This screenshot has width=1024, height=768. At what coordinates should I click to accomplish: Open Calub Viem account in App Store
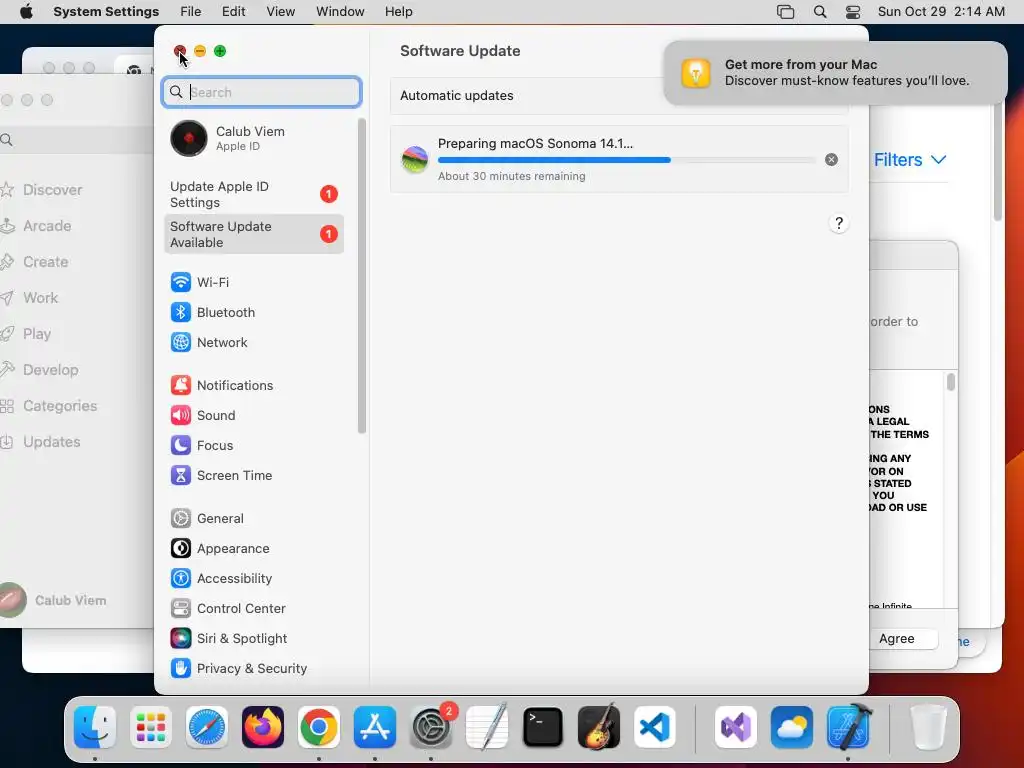click(x=55, y=600)
